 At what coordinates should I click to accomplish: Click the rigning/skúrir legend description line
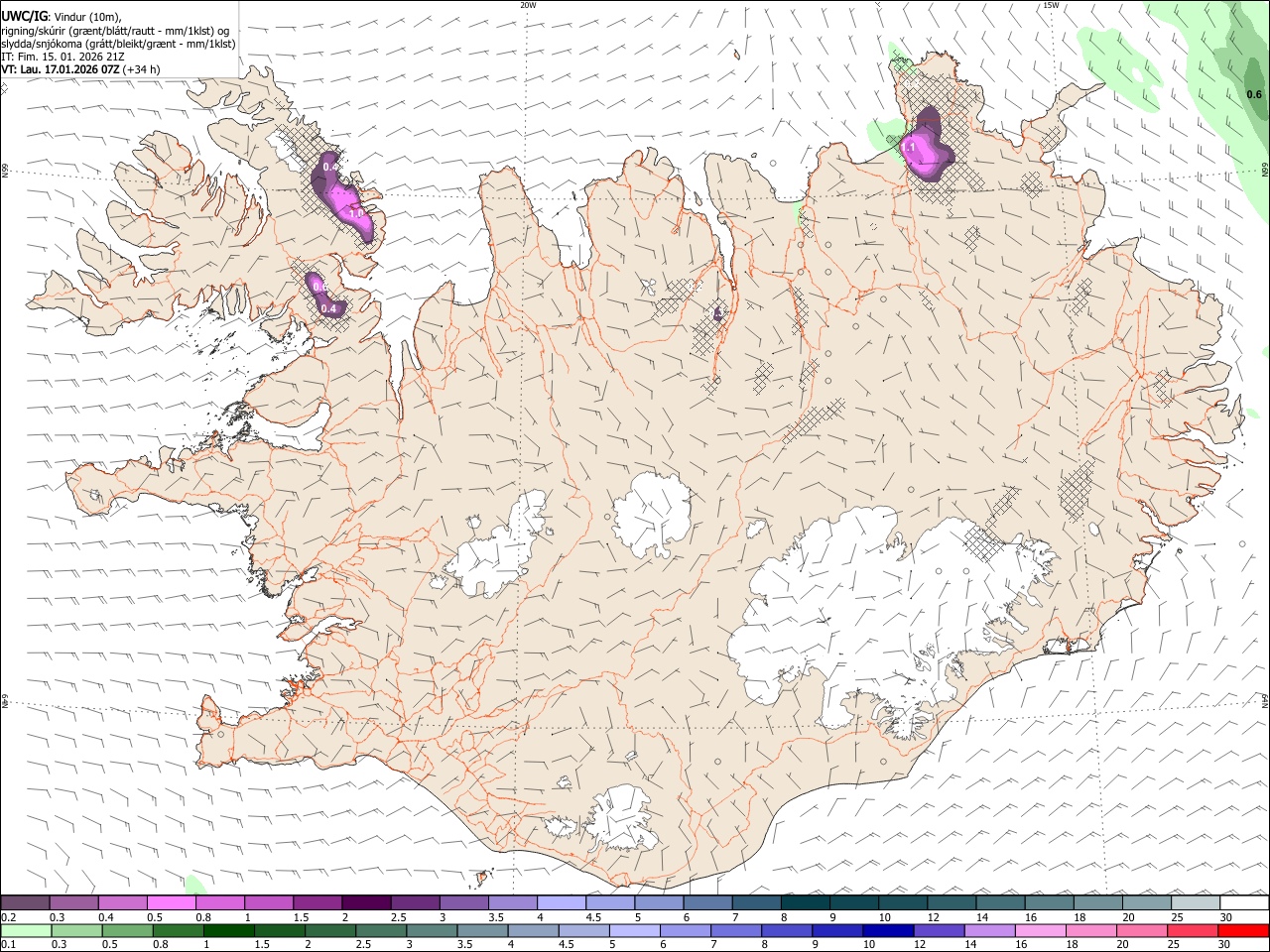(115, 31)
